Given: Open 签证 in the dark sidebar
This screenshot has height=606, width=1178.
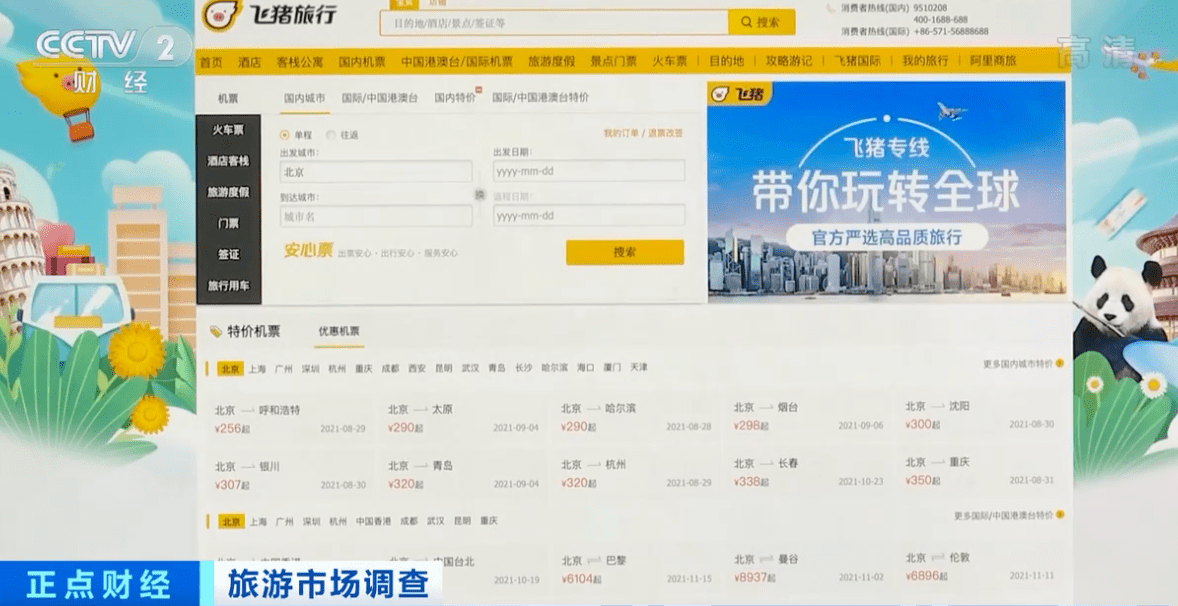Looking at the screenshot, I should [x=228, y=255].
